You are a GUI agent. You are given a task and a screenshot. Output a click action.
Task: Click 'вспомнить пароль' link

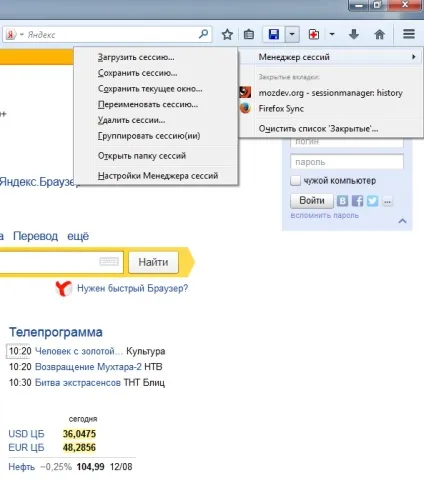point(324,215)
